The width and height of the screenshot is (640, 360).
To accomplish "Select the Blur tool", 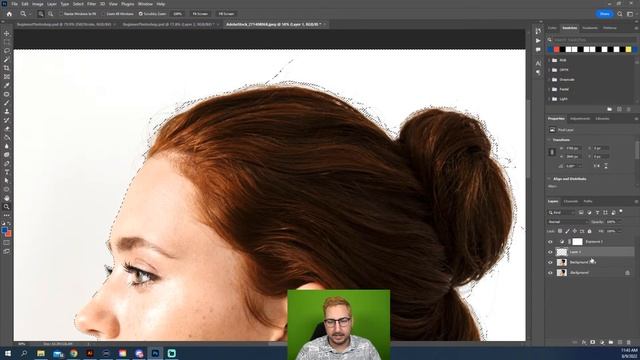I will pos(7,146).
